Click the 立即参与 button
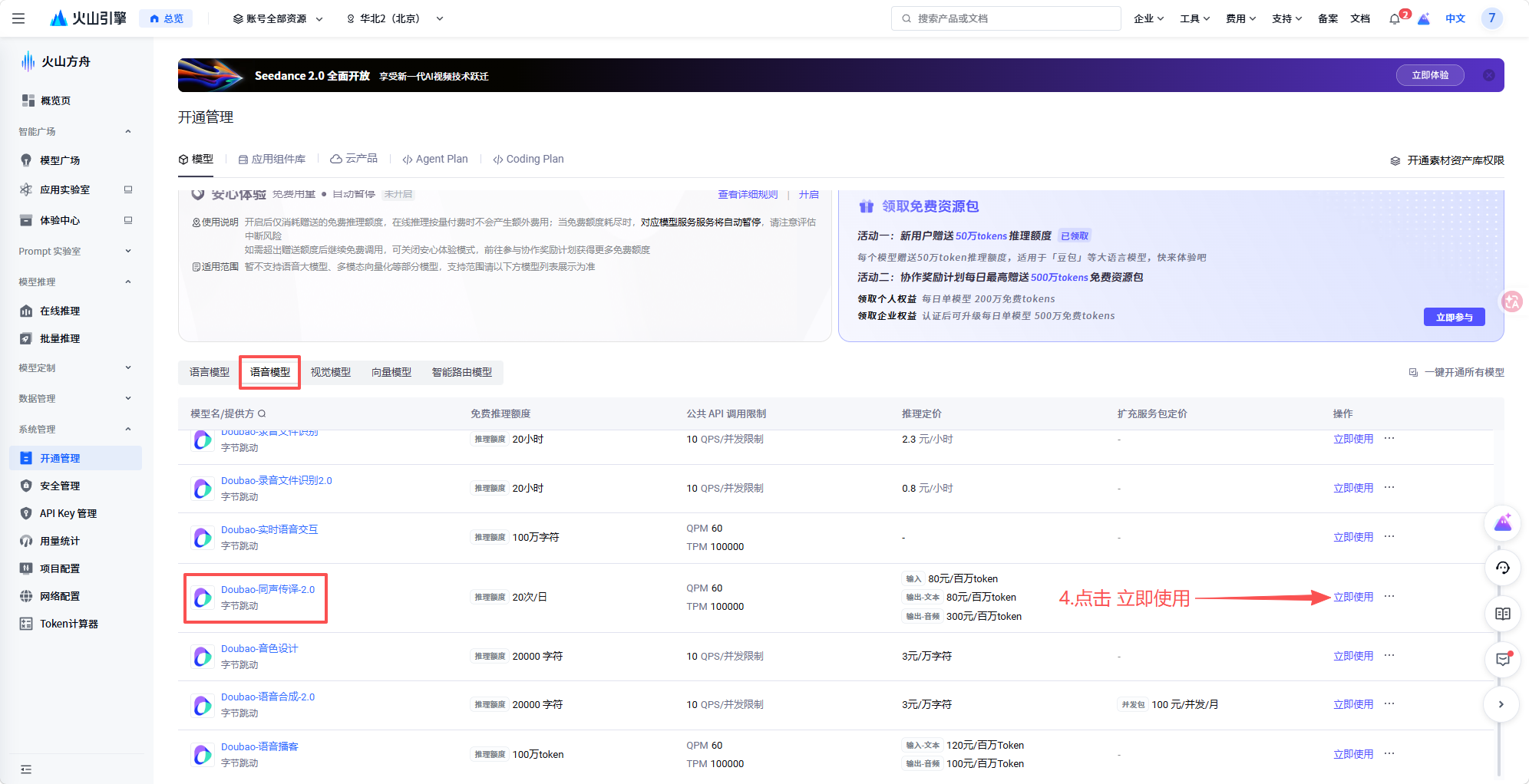This screenshot has width=1529, height=784. pyautogui.click(x=1455, y=317)
